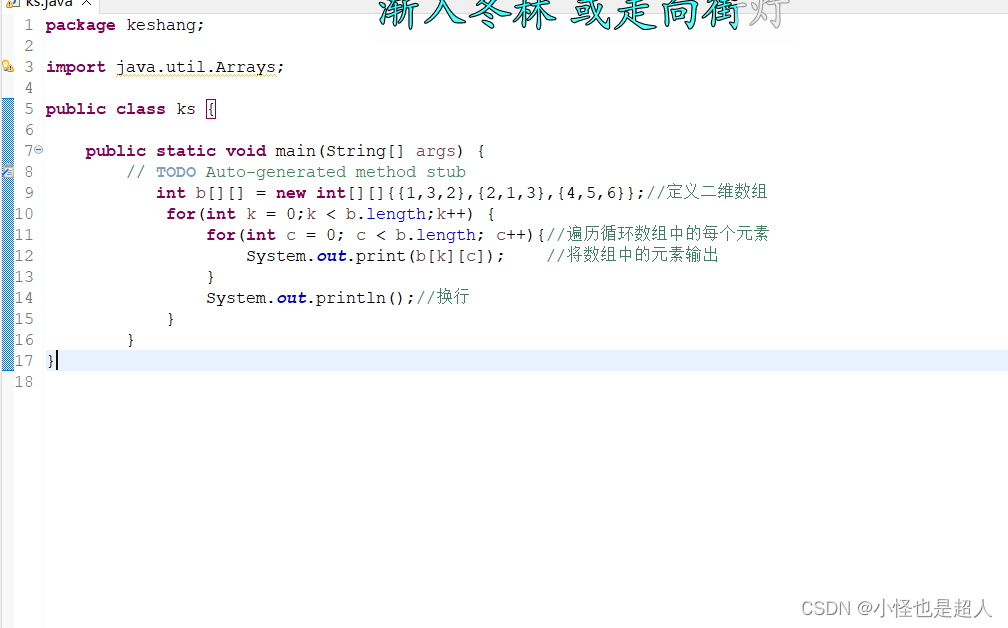The height and width of the screenshot is (628, 1008).
Task: Select the ks.java editor tab
Action: click(48, 3)
